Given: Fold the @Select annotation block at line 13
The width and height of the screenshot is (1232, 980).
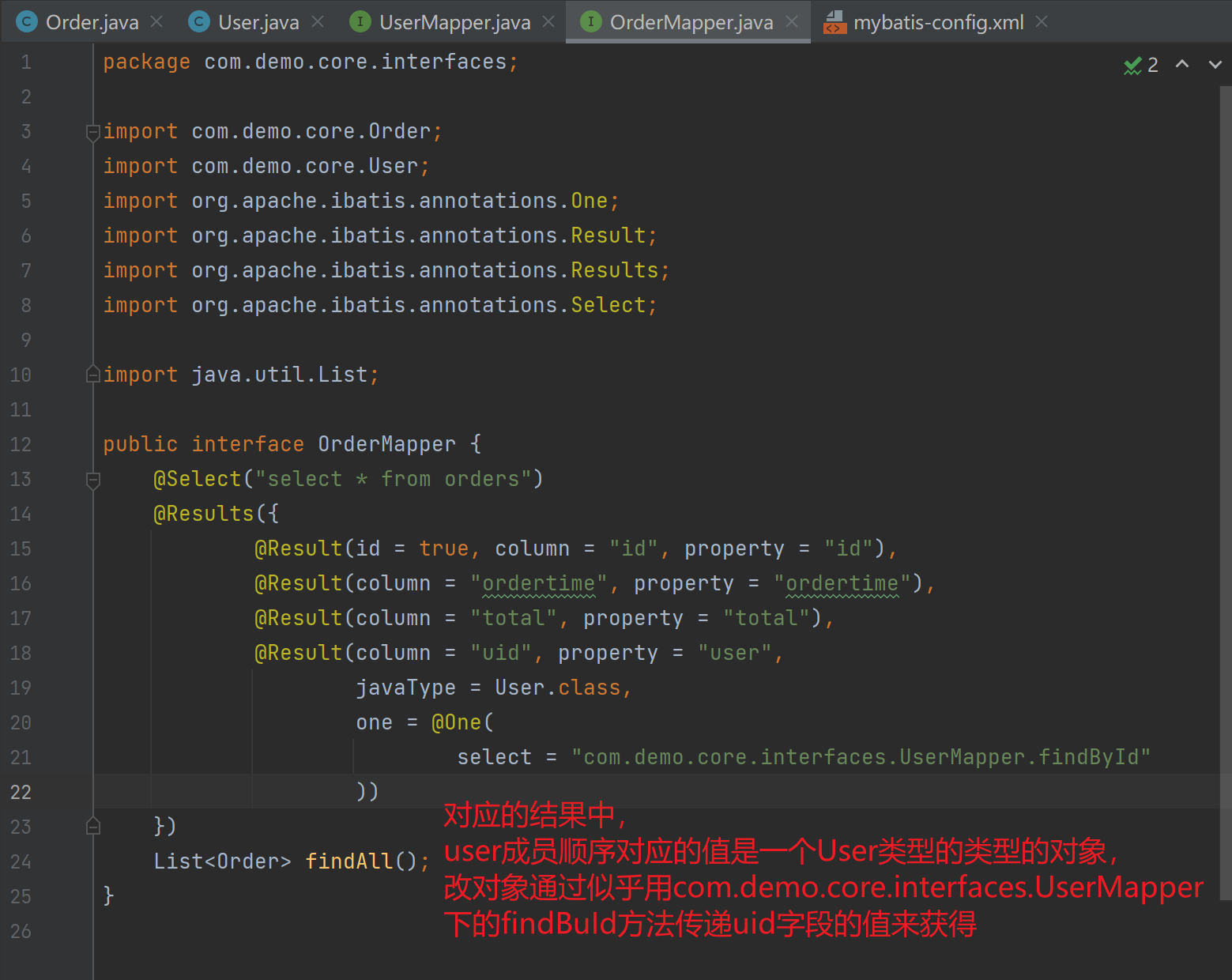Looking at the screenshot, I should 92,480.
